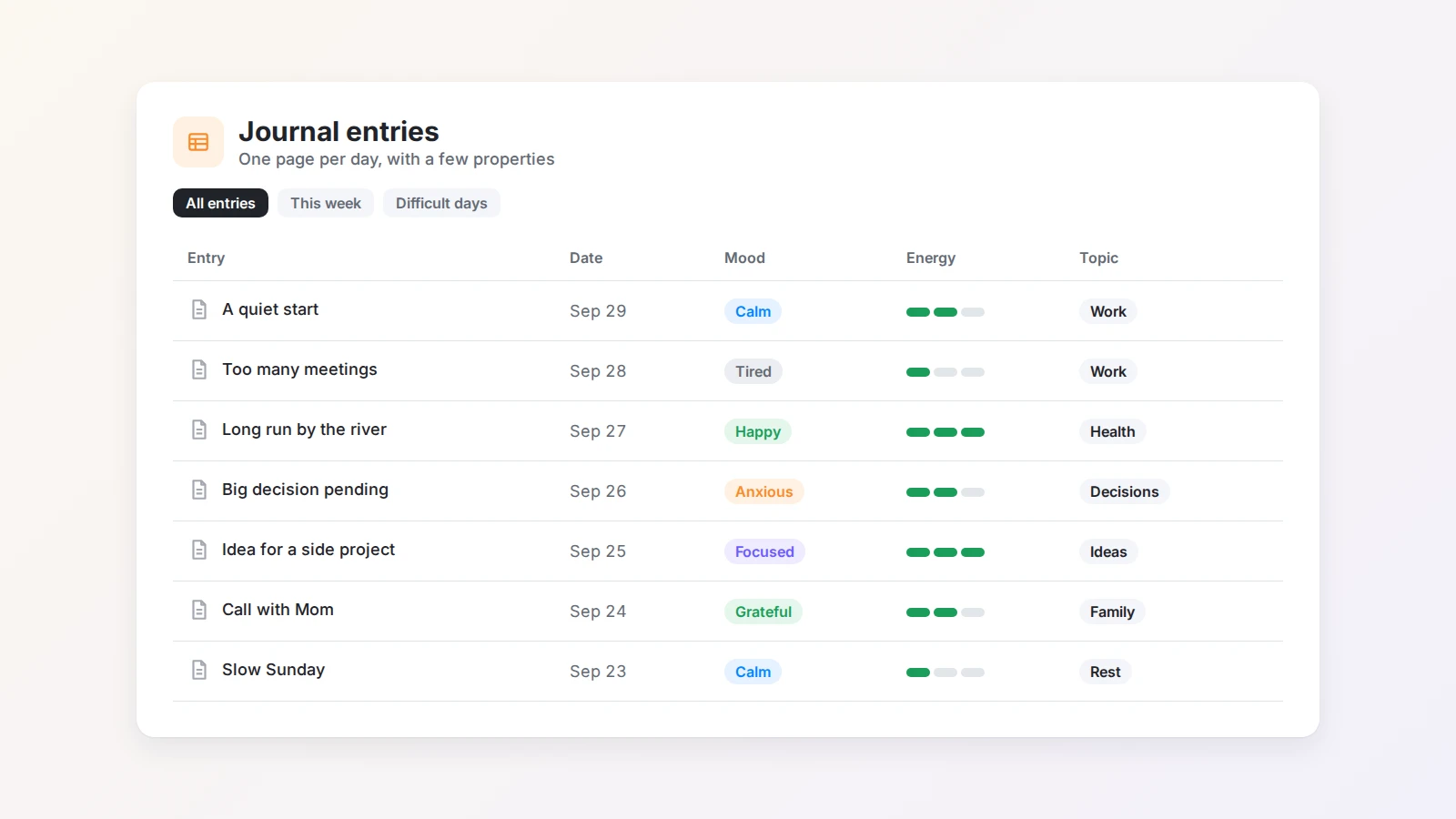The width and height of the screenshot is (1456, 819).
Task: Click the page icon for A quiet start
Action: click(x=199, y=309)
